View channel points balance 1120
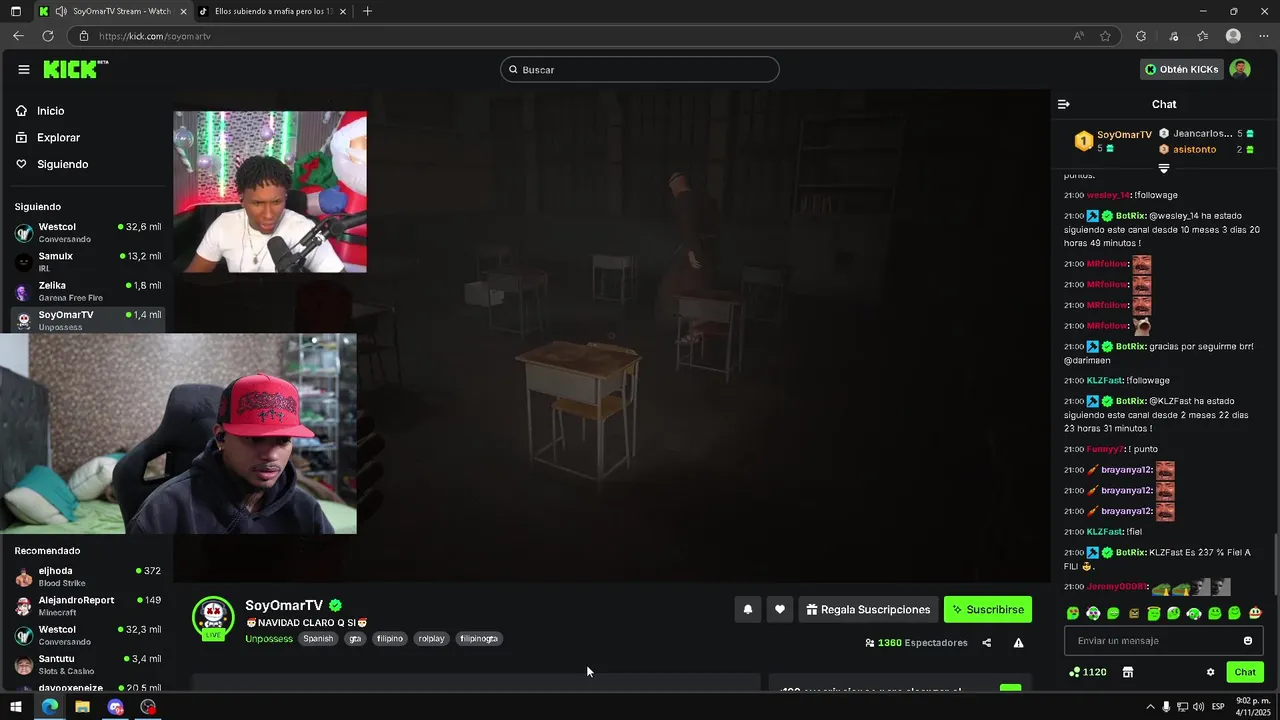Image resolution: width=1280 pixels, height=720 pixels. click(1088, 672)
